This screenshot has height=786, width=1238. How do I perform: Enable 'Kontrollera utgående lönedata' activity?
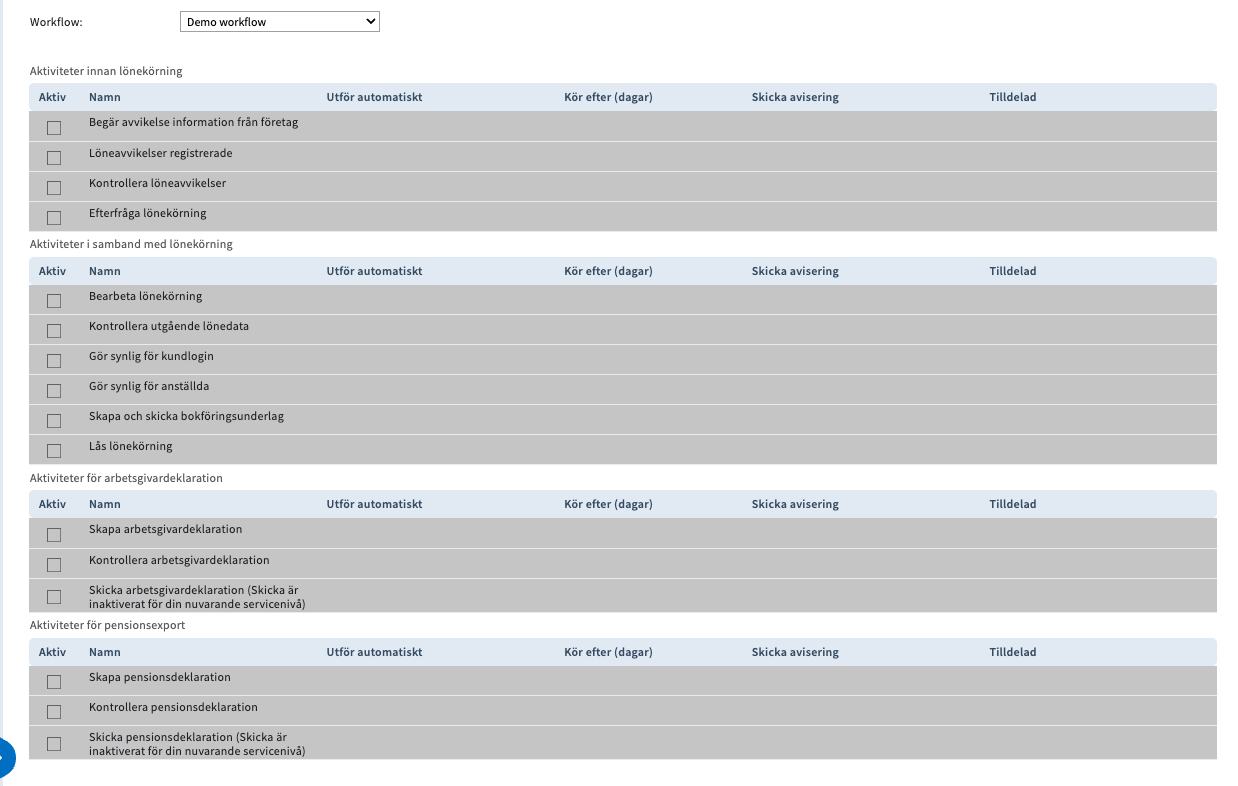point(54,331)
